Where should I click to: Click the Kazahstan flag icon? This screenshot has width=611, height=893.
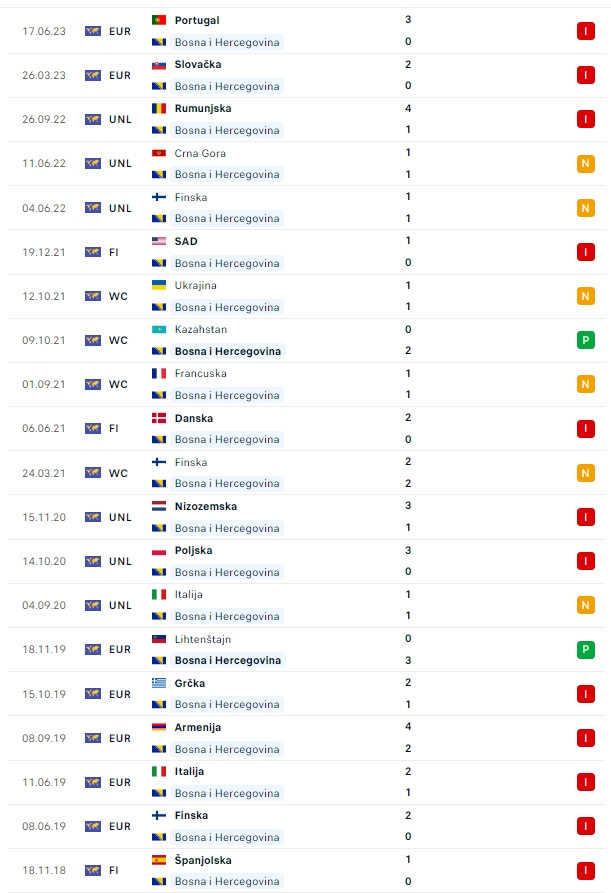tap(158, 329)
